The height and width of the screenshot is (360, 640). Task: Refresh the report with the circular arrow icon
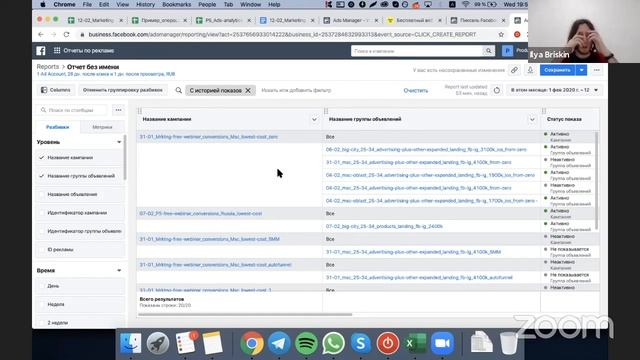pyautogui.click(x=497, y=90)
